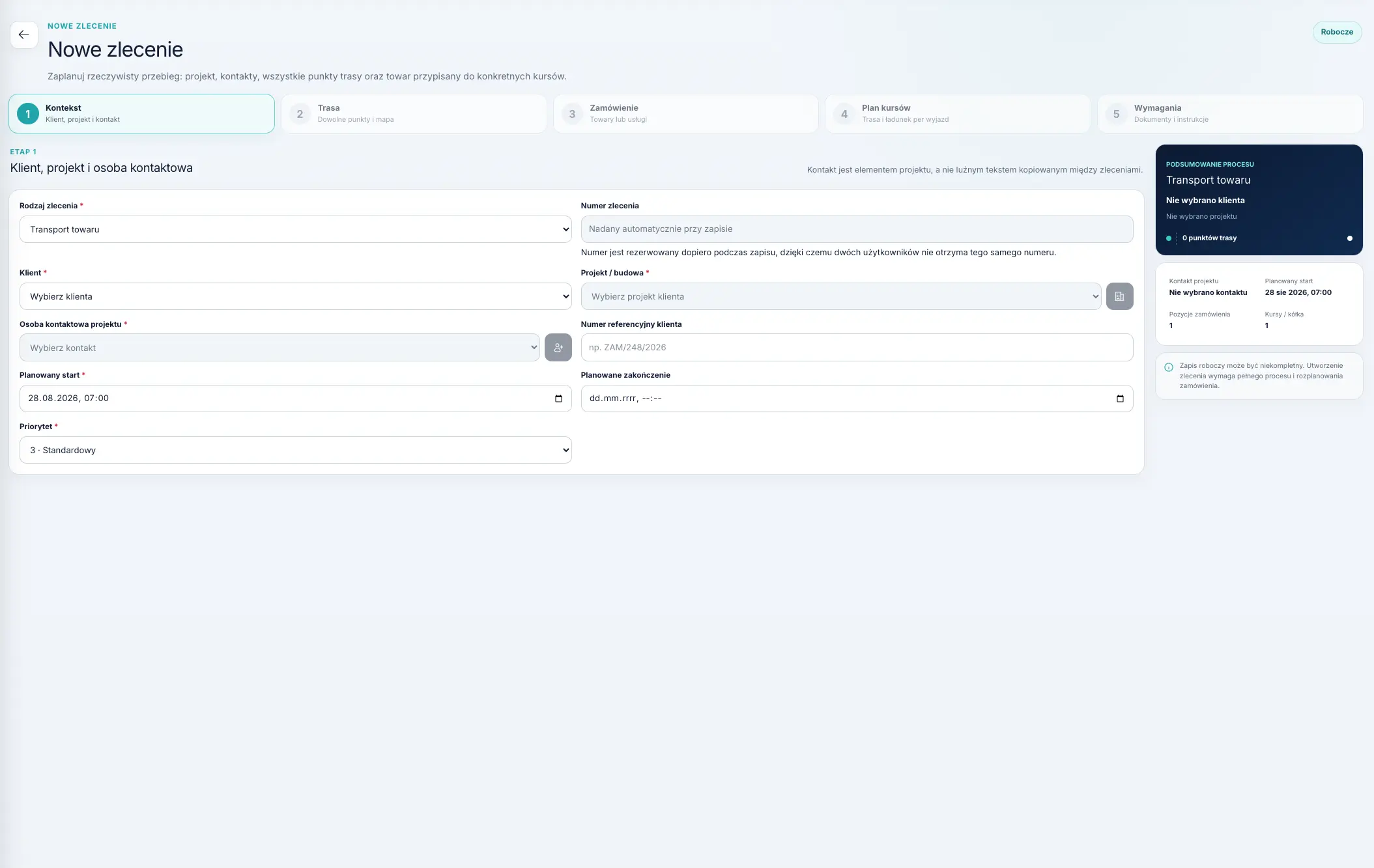
Task: Go to step 3 Zamówienie
Action: pyautogui.click(x=686, y=114)
